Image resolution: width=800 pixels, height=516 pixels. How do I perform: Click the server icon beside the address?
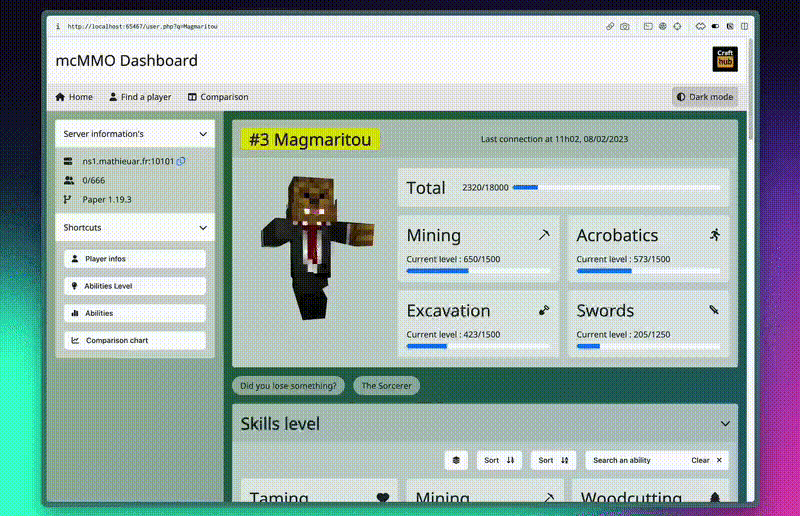point(68,161)
